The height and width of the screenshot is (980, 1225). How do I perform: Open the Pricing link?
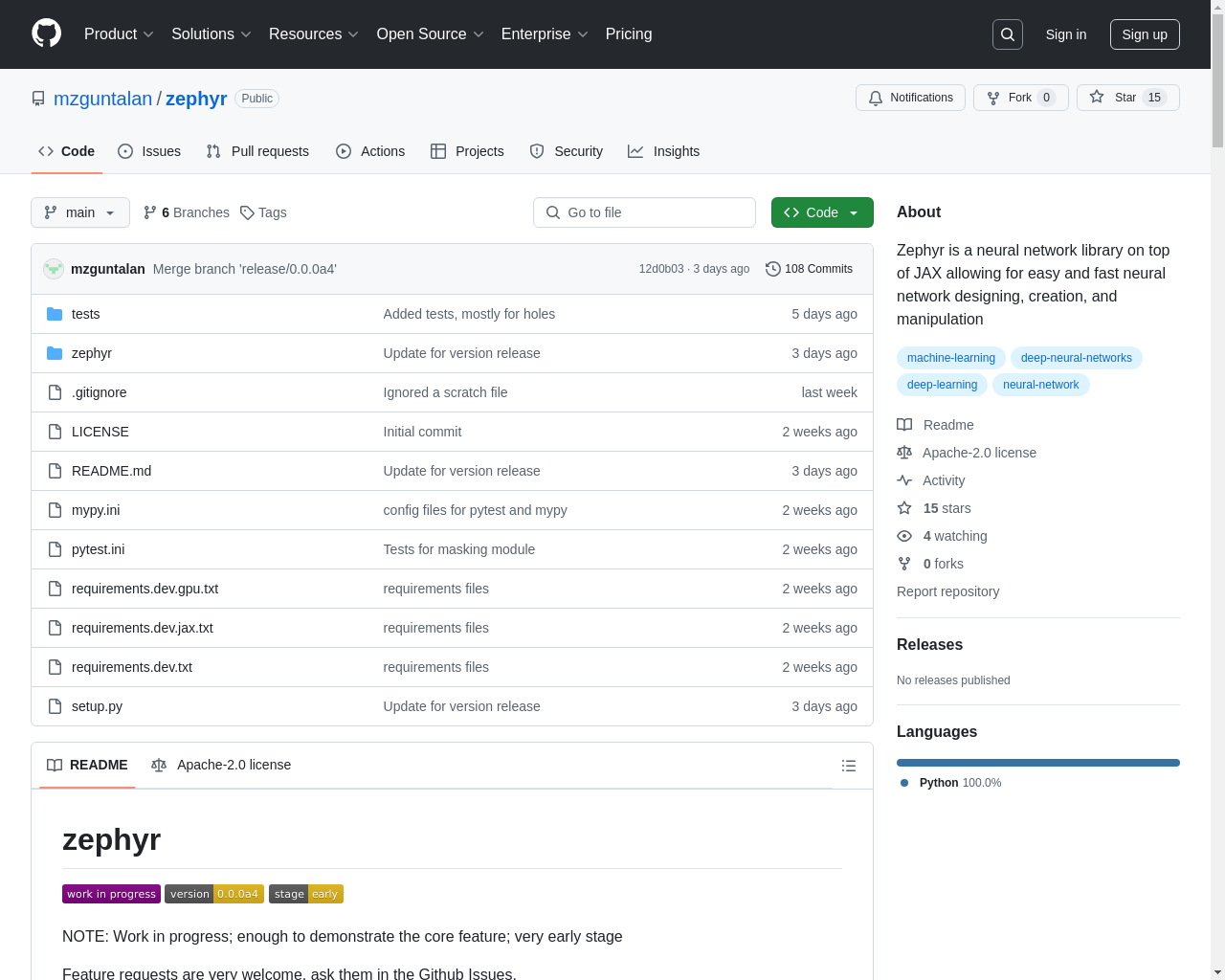point(629,34)
